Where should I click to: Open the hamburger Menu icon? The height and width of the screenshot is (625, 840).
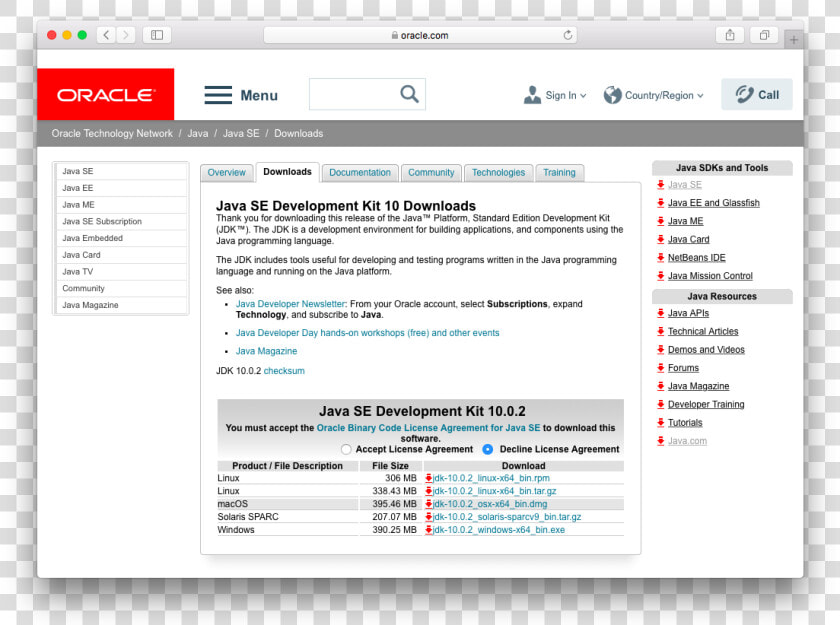pyautogui.click(x=218, y=95)
